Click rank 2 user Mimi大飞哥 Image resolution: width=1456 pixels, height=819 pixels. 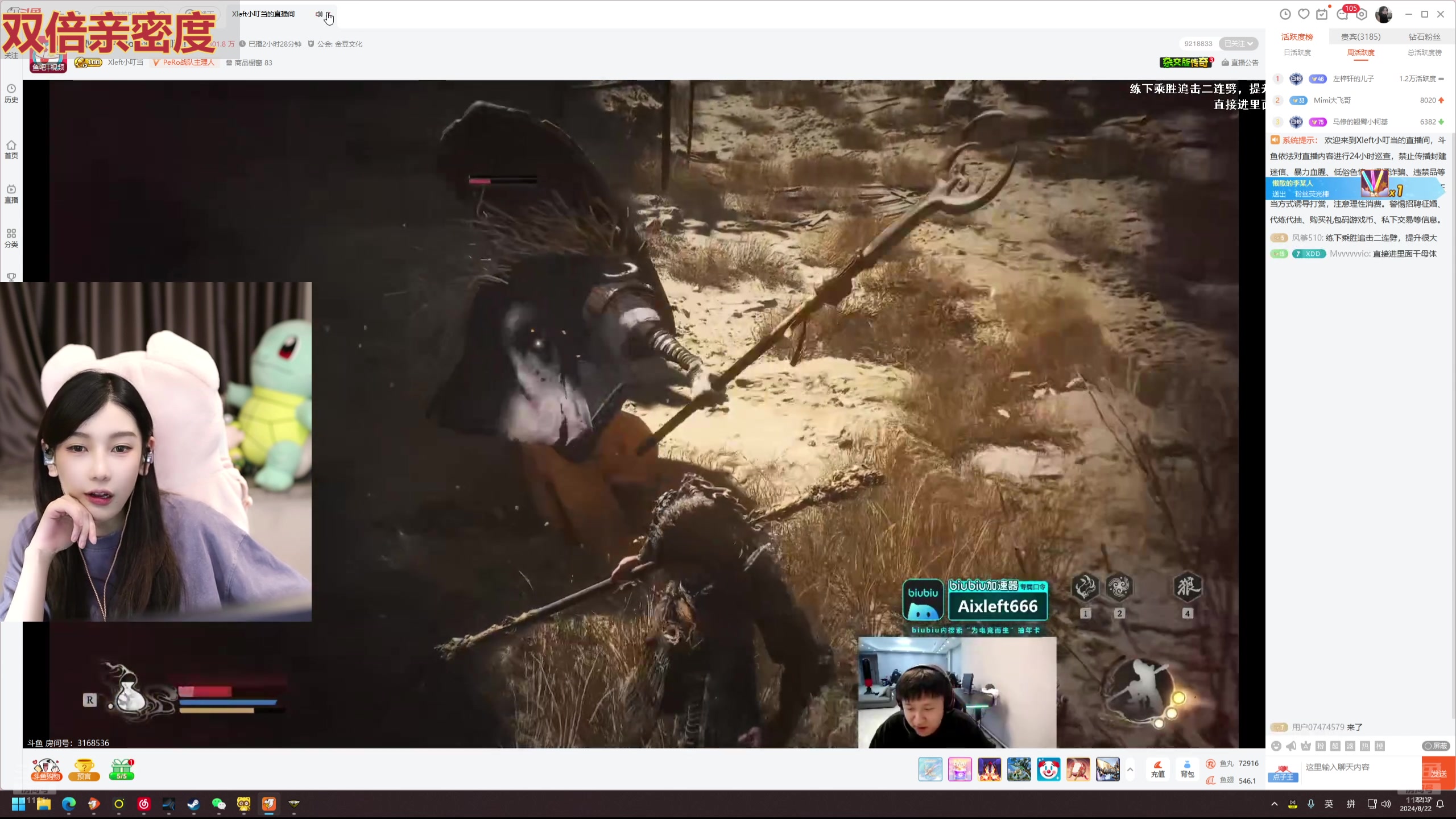tap(1332, 101)
